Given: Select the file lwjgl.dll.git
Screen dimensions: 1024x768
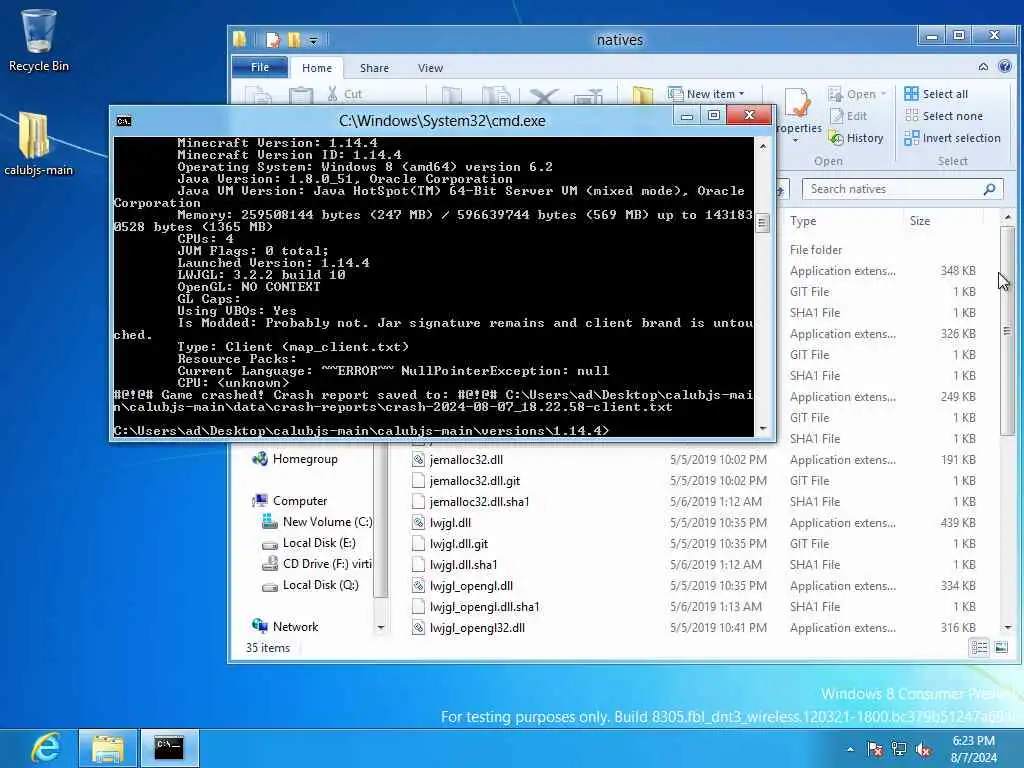Looking at the screenshot, I should pos(458,543).
